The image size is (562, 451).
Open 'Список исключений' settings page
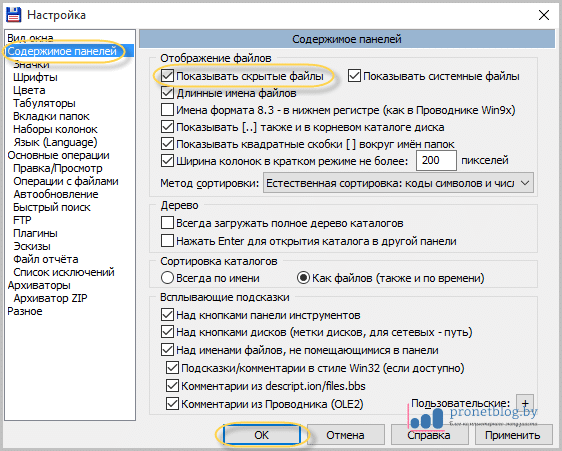point(64,272)
